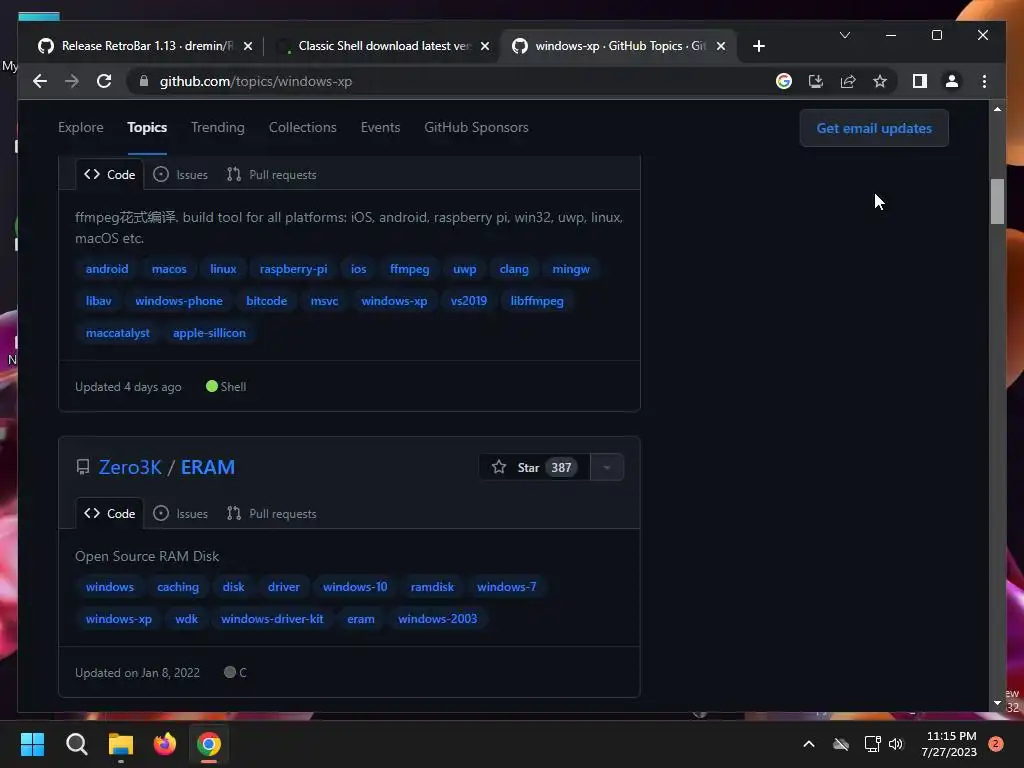The height and width of the screenshot is (768, 1024).
Task: Click the Chrome taskbar icon
Action: pos(209,744)
